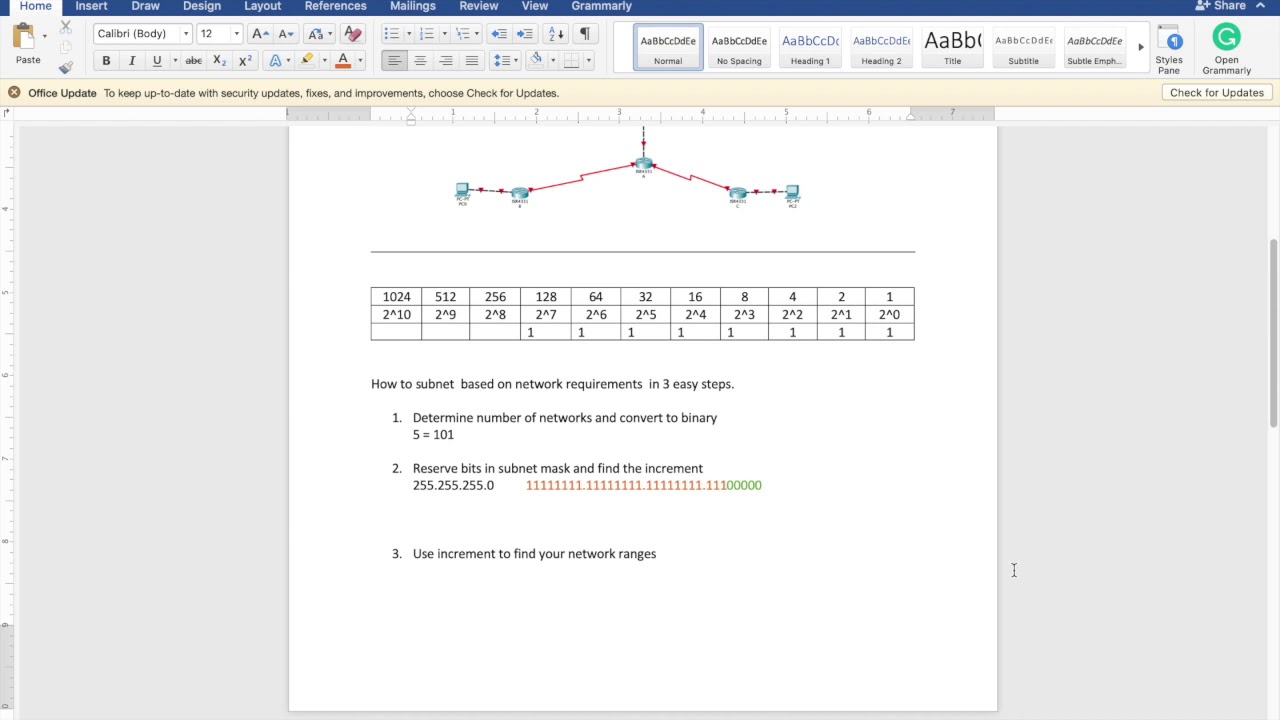
Task: Open the Grammarly tab
Action: coord(601,6)
